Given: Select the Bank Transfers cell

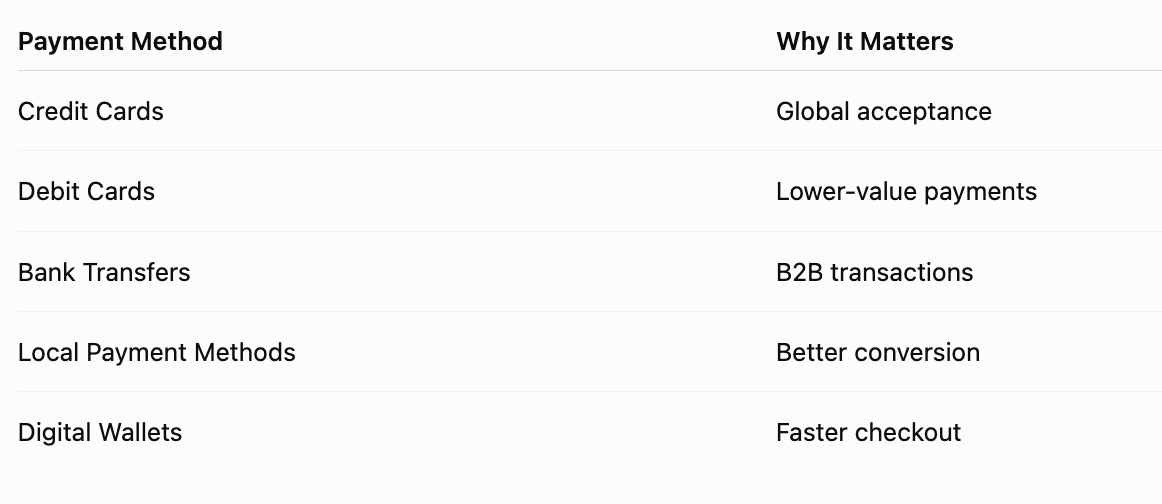Looking at the screenshot, I should [x=104, y=272].
